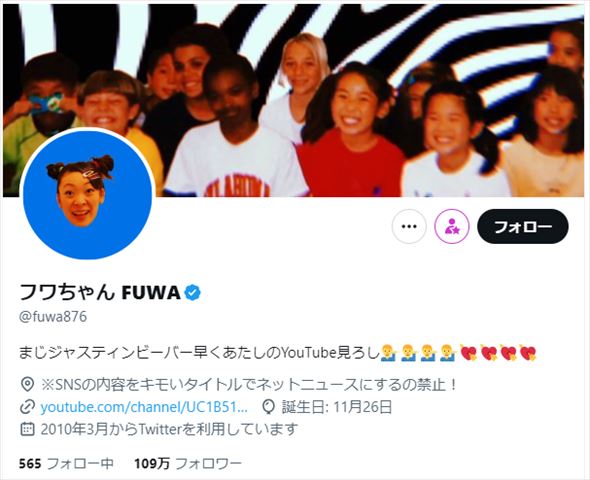Open the youtube.com/channel link

tap(144, 407)
